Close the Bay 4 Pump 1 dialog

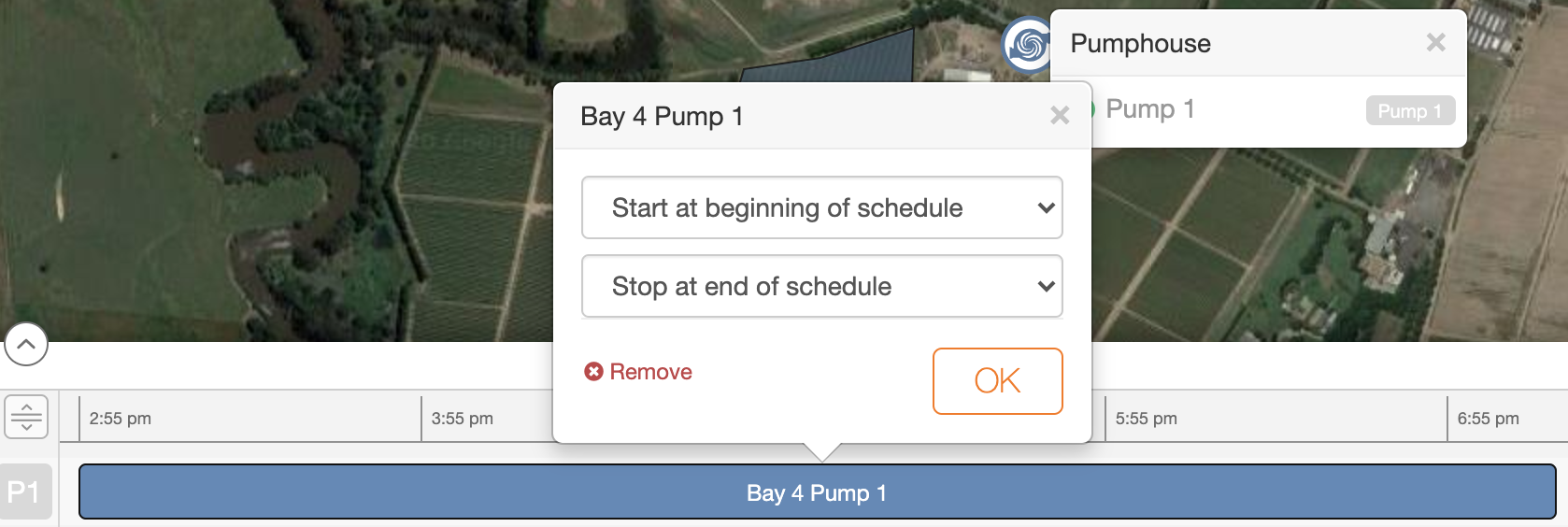coord(1059,116)
